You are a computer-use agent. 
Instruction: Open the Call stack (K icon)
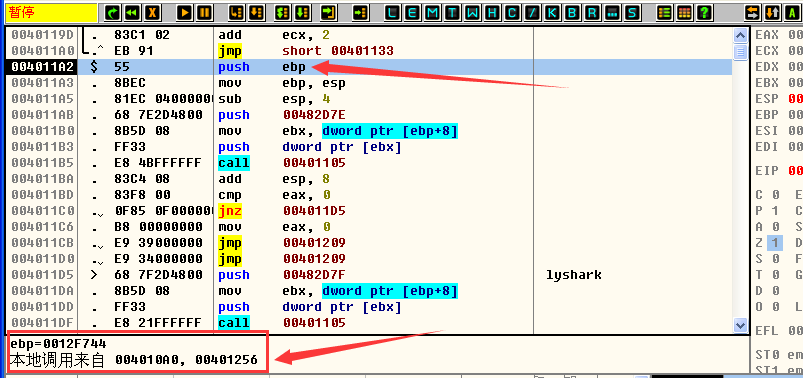point(552,12)
